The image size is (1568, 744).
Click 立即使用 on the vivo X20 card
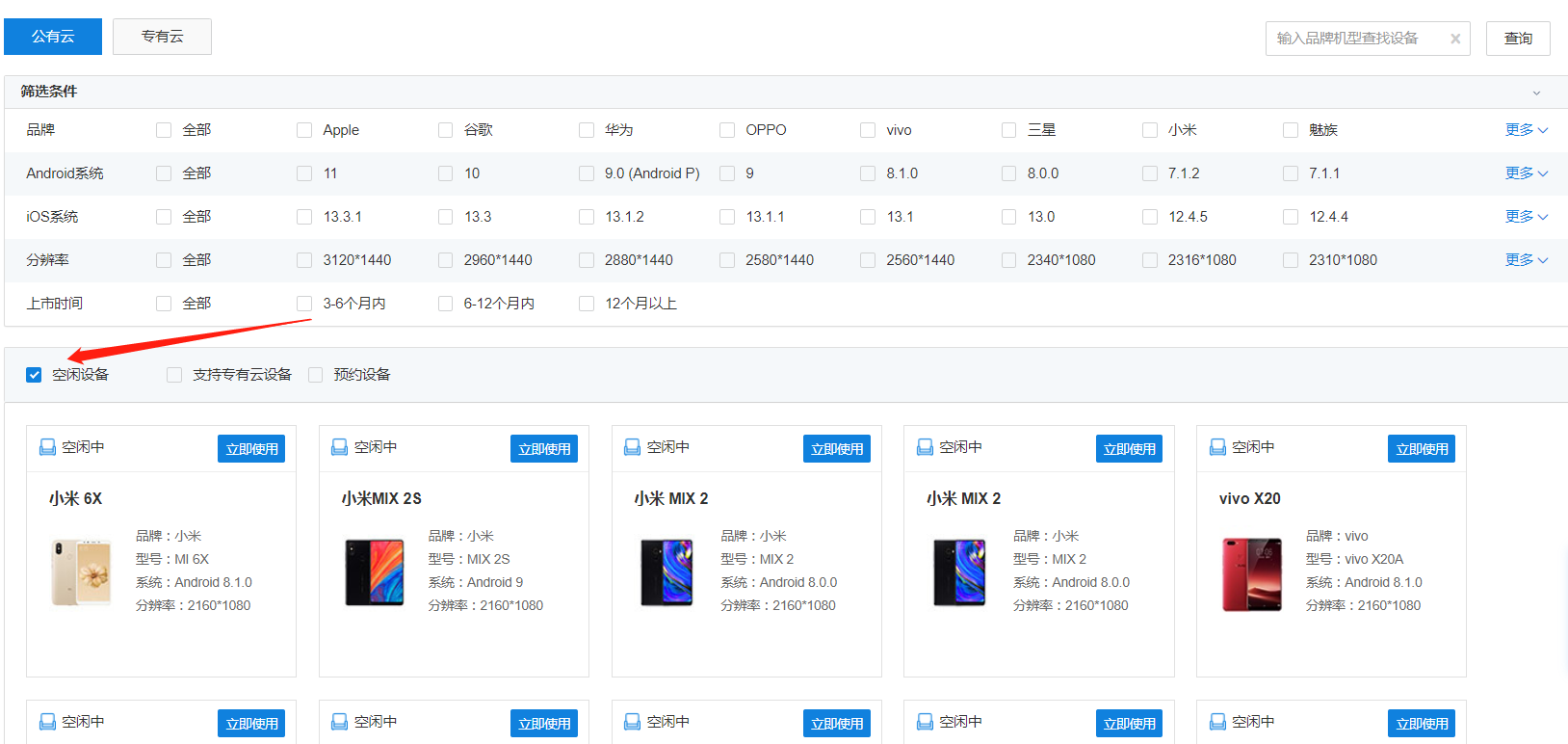(1422, 449)
